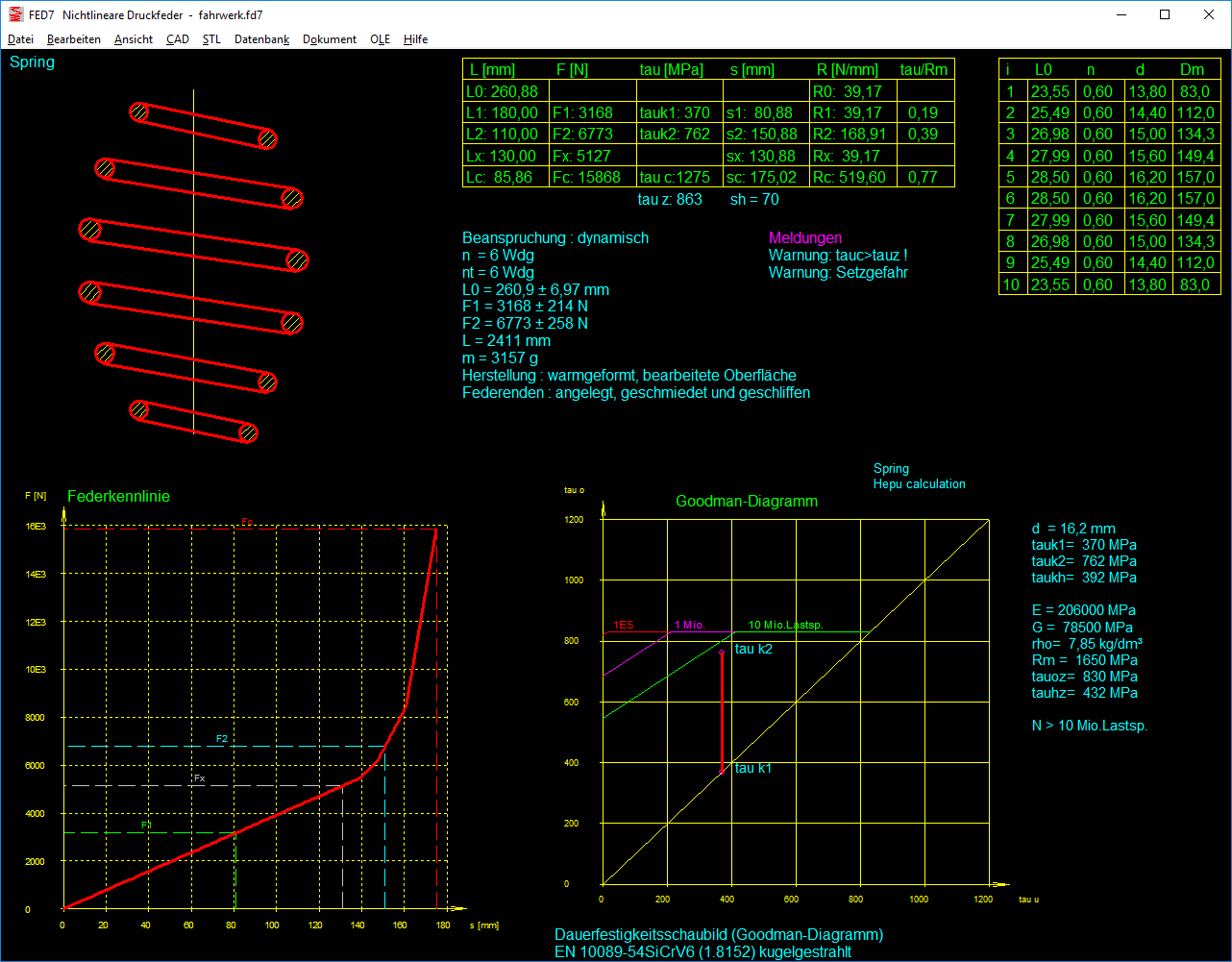Close the FED7 window
Image resolution: width=1232 pixels, height=962 pixels.
tap(1209, 14)
